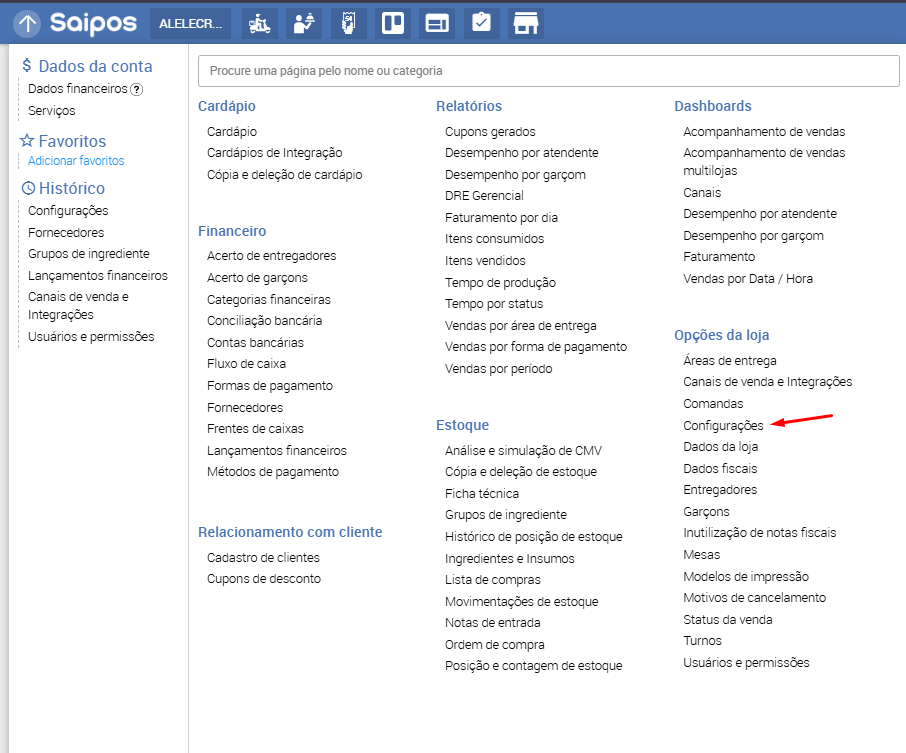The height and width of the screenshot is (753, 906).
Task: Open DRE Gerencial report
Action: (484, 196)
